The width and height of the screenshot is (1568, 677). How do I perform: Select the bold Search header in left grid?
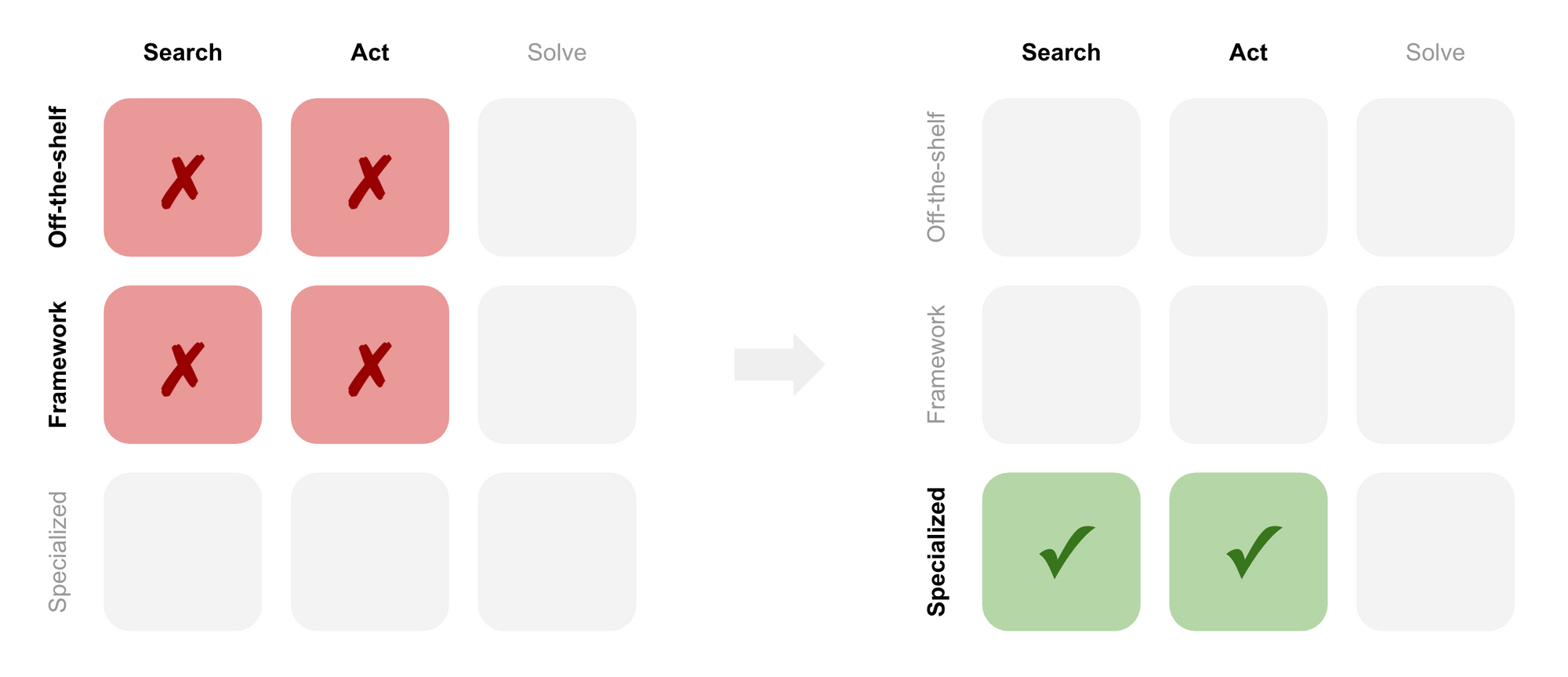point(183,53)
